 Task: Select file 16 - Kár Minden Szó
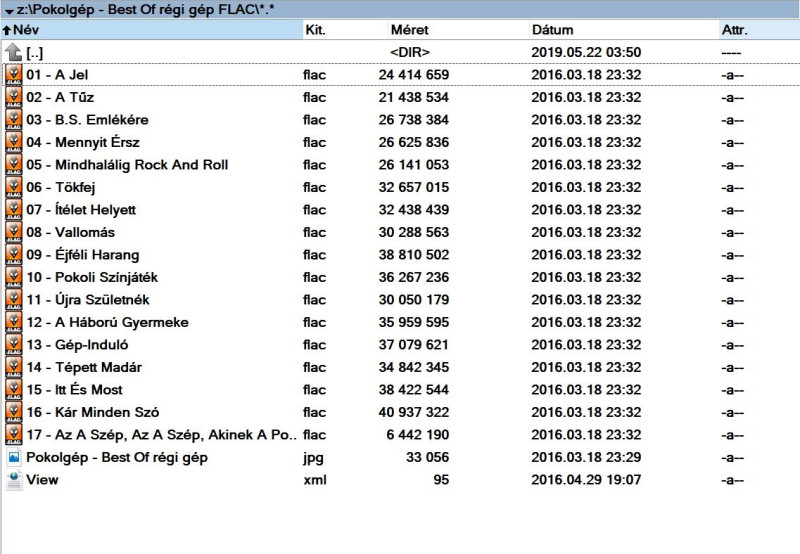point(93,412)
